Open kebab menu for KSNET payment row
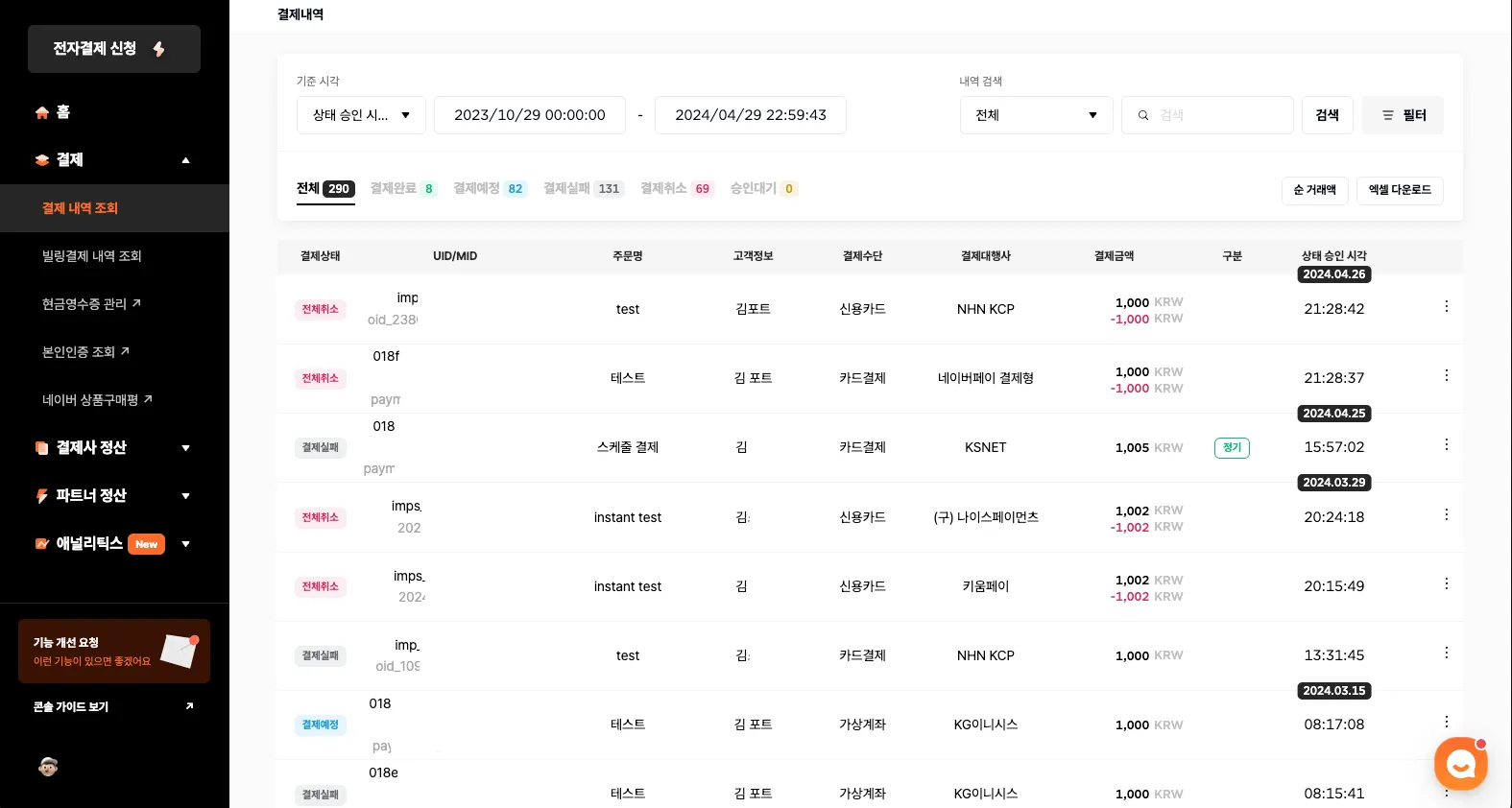 [1446, 445]
